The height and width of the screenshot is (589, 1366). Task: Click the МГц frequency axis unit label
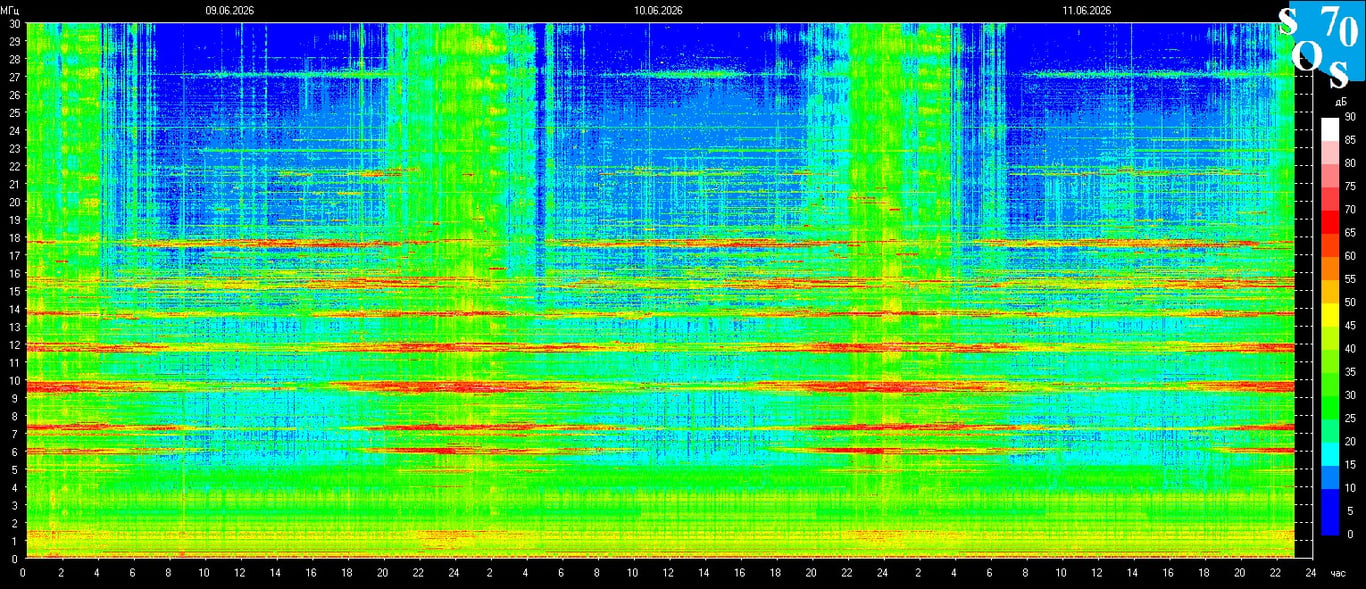click(10, 10)
